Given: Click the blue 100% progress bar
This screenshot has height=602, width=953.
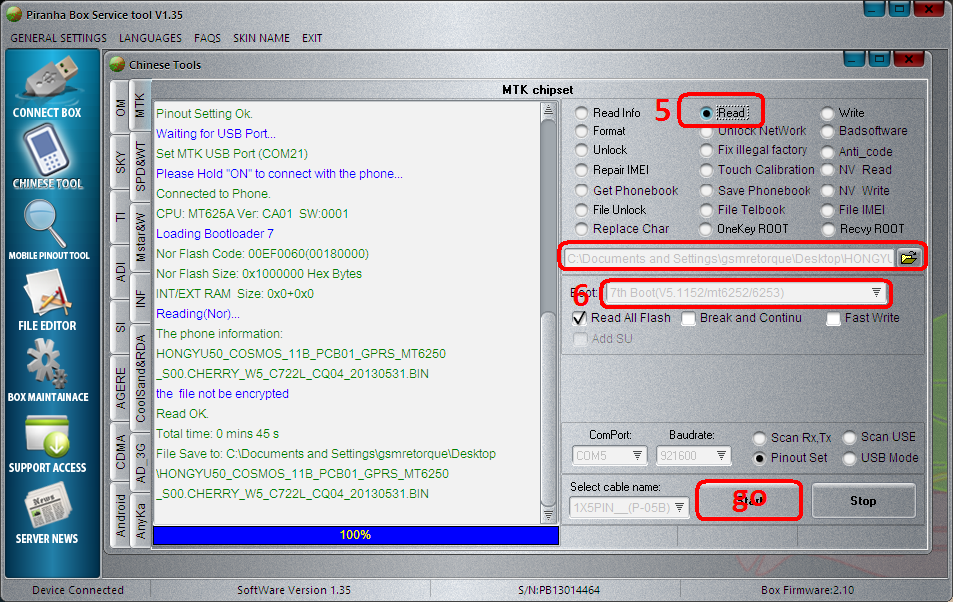Looking at the screenshot, I should pyautogui.click(x=355, y=535).
